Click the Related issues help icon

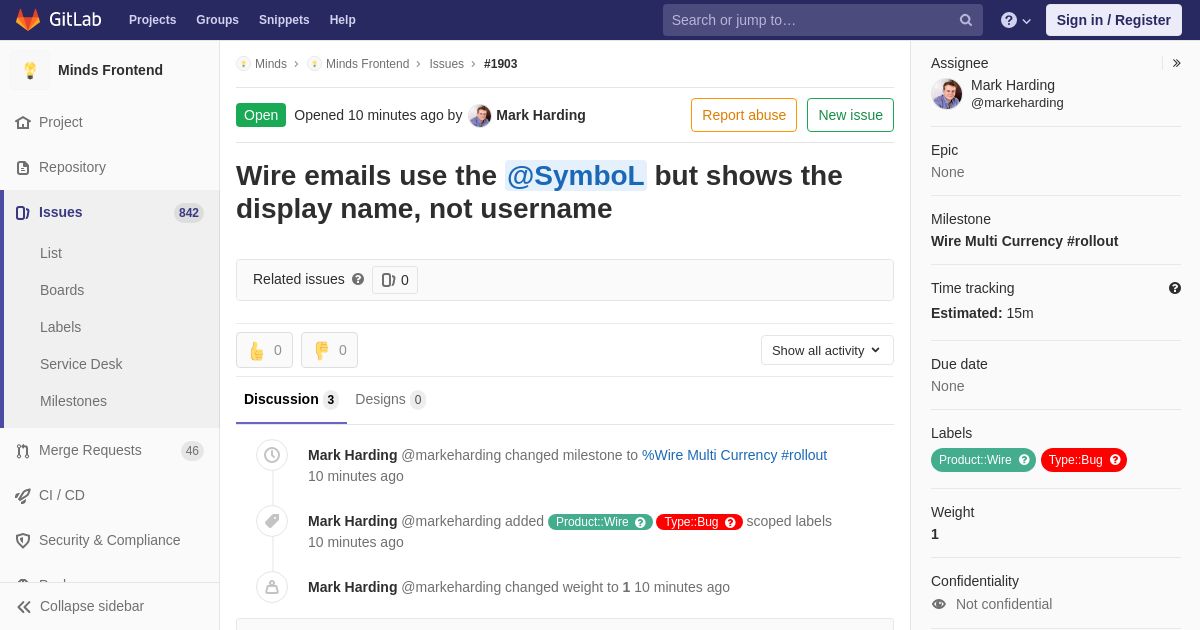pyautogui.click(x=358, y=279)
